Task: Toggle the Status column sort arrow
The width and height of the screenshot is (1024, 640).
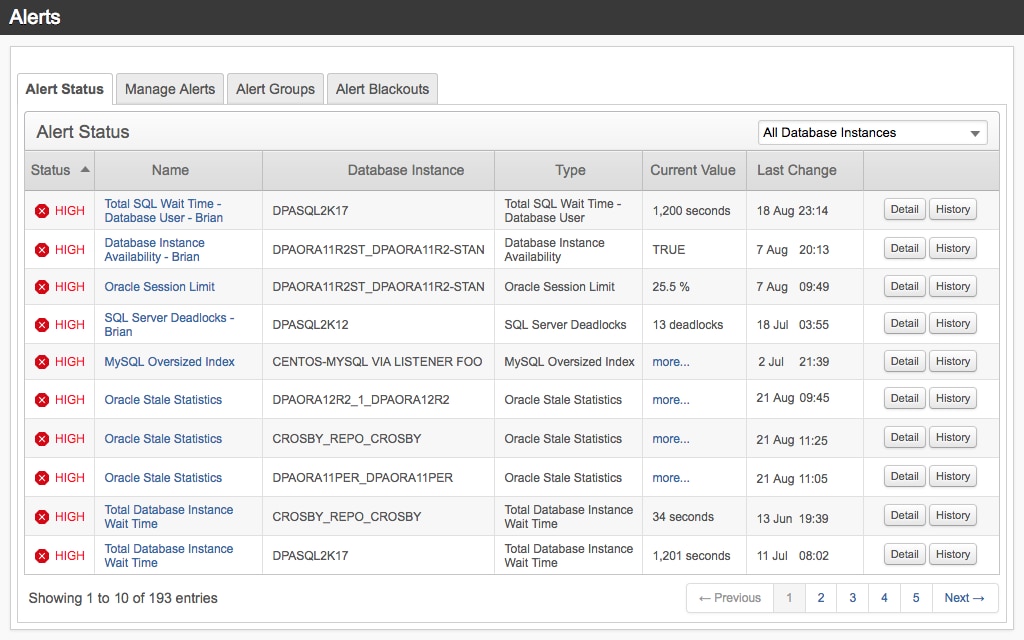Action: pyautogui.click(x=83, y=170)
